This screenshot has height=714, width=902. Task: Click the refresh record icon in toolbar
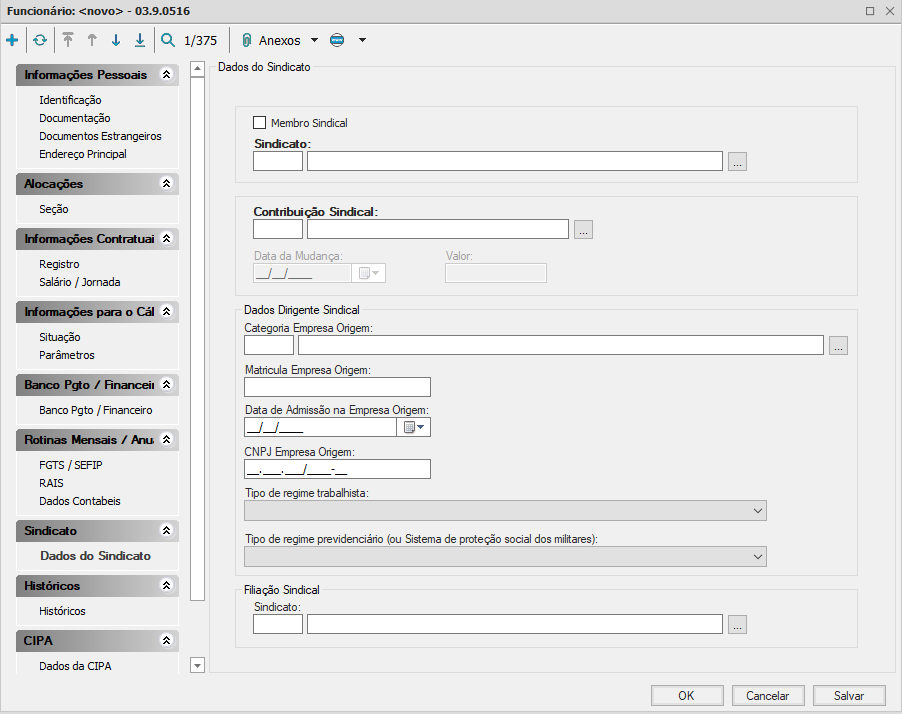click(x=39, y=41)
